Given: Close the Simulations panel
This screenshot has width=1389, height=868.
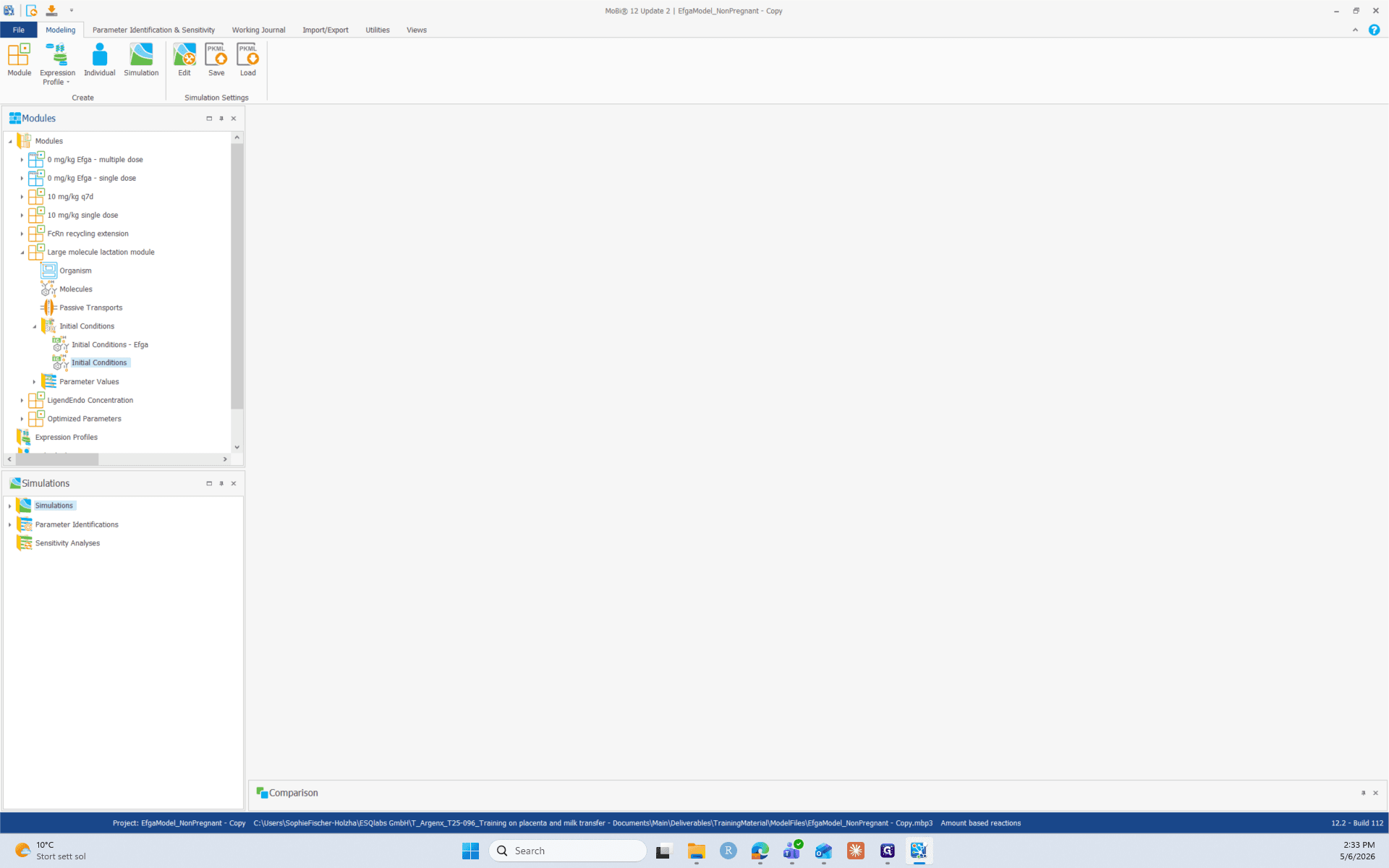Looking at the screenshot, I should 234,483.
